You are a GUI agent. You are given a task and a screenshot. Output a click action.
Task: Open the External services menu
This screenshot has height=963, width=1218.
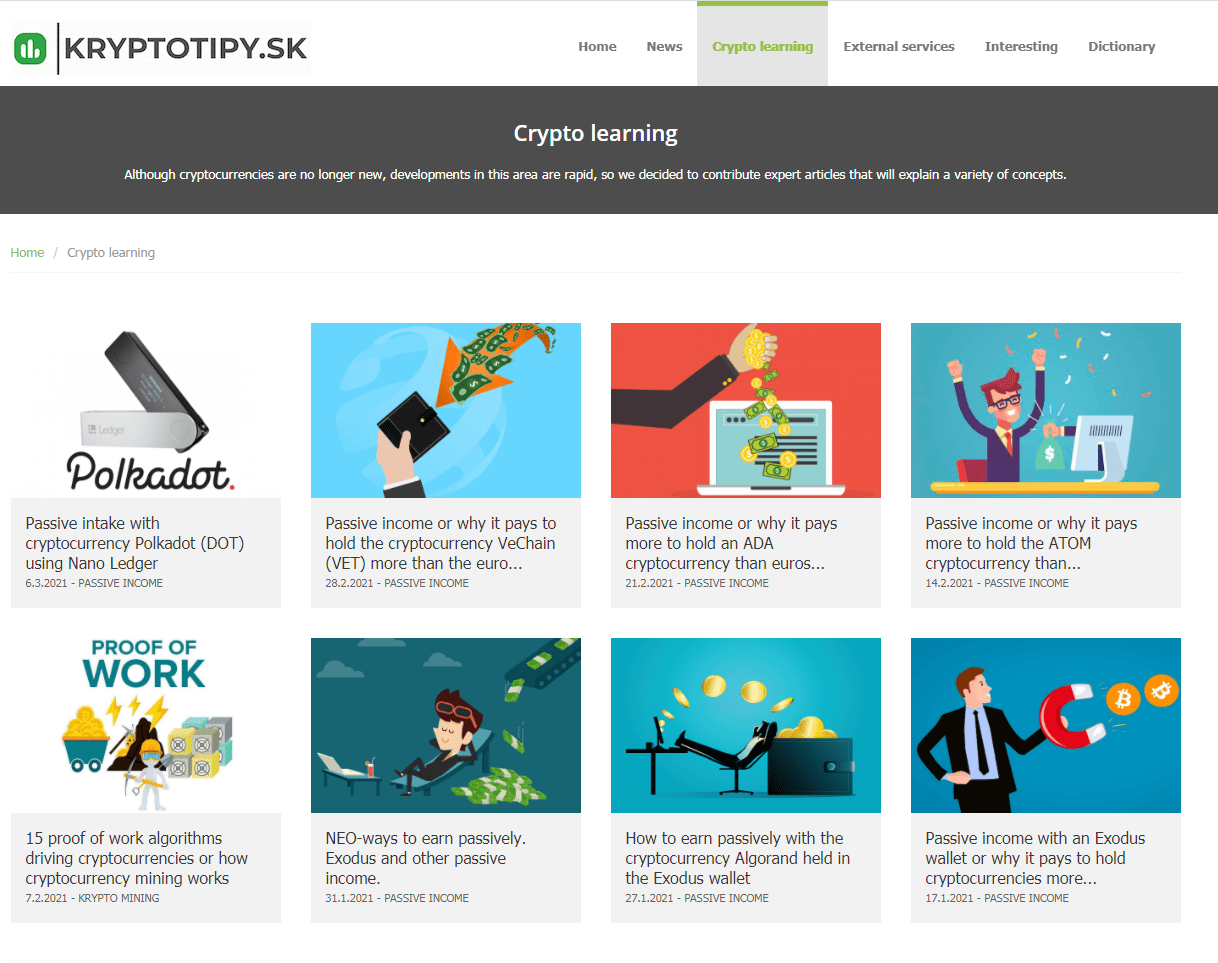(x=899, y=46)
